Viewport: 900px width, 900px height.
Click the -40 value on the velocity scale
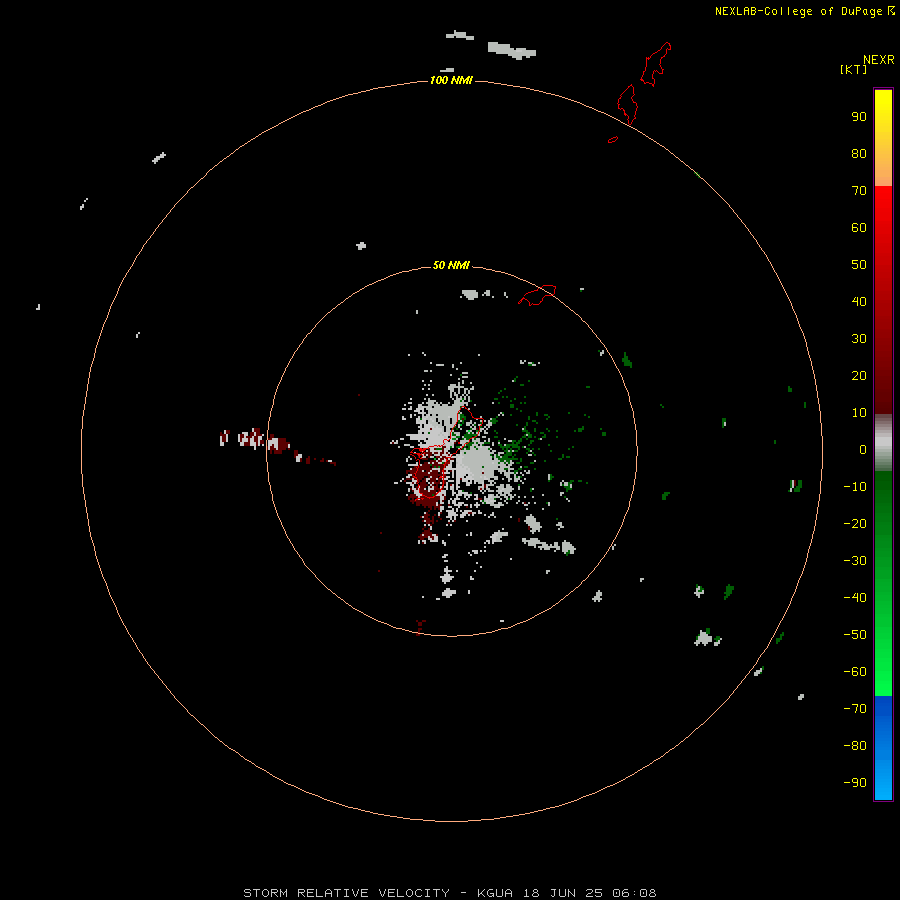click(x=855, y=598)
